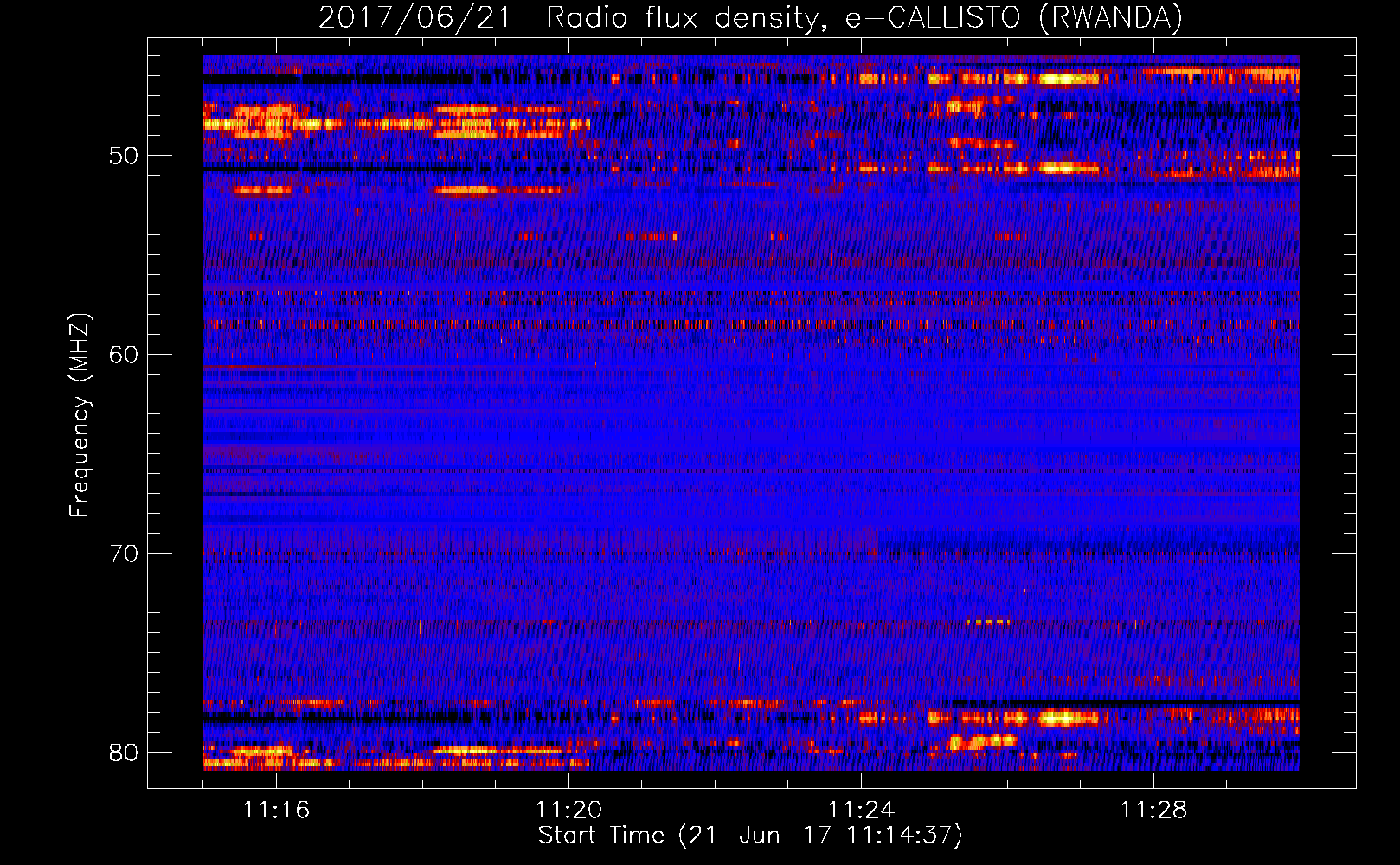Screen dimensions: 1400x865
Task: Click the 'Frequency (MHZ)' y-axis label
Action: click(x=80, y=415)
